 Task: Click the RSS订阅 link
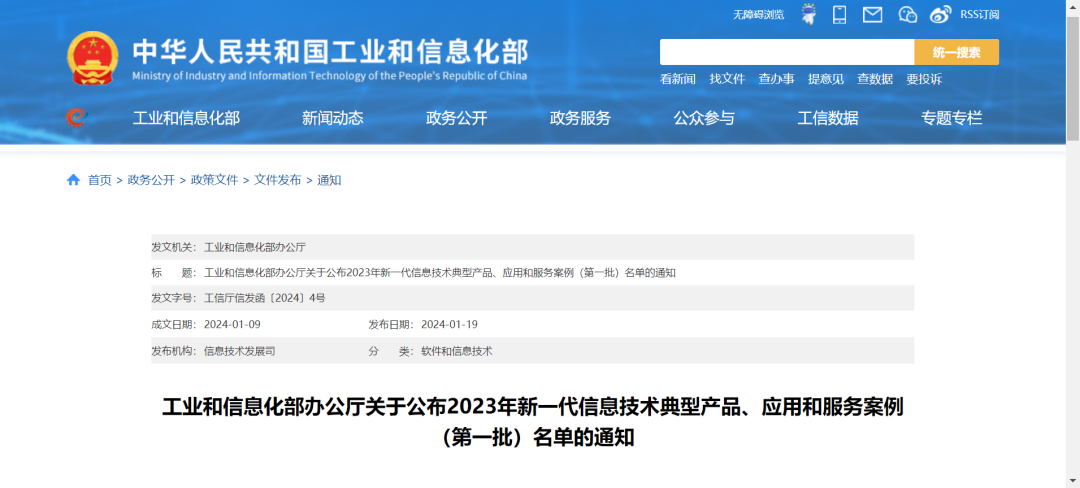[979, 14]
